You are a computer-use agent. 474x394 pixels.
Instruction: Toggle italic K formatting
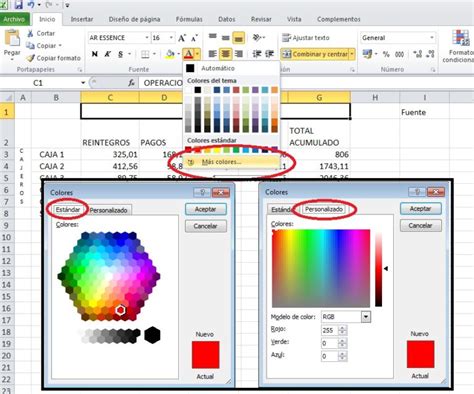coord(107,54)
